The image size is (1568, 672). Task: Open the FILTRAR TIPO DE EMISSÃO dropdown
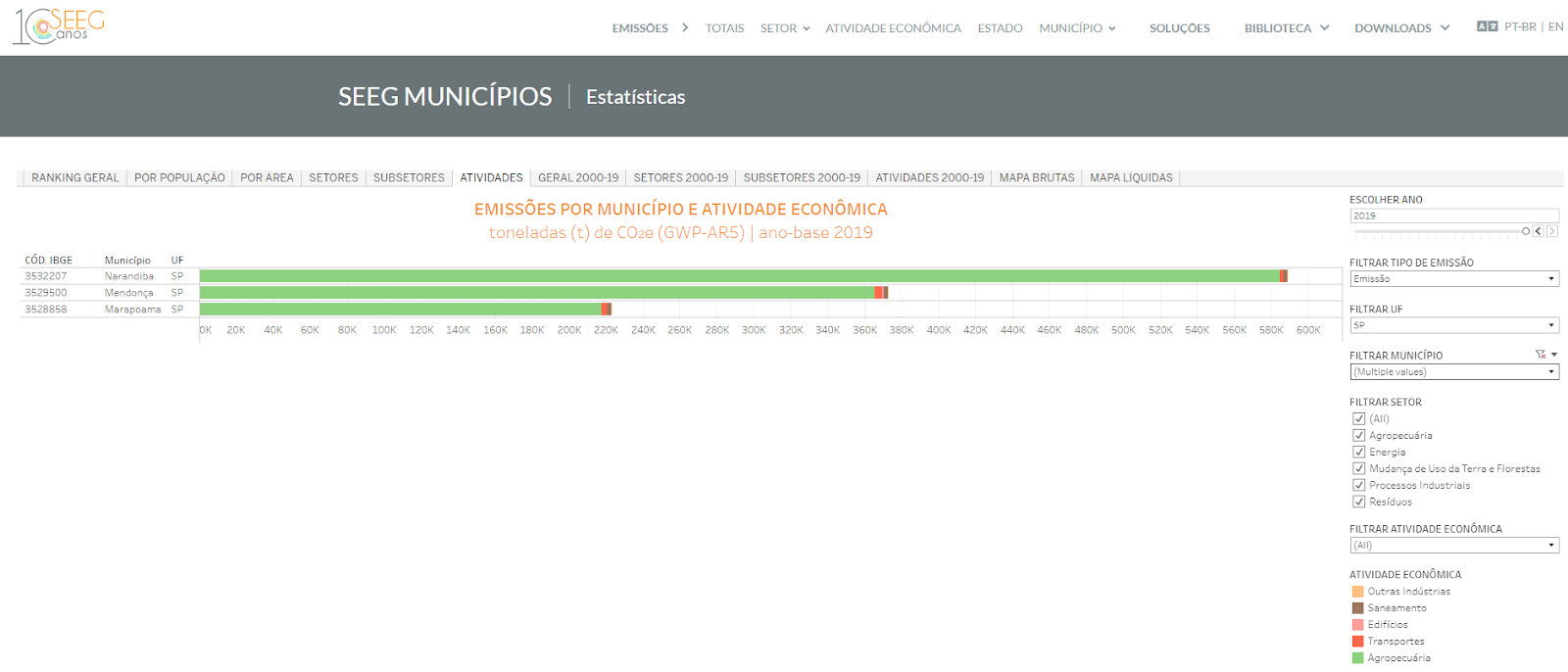pos(1454,279)
